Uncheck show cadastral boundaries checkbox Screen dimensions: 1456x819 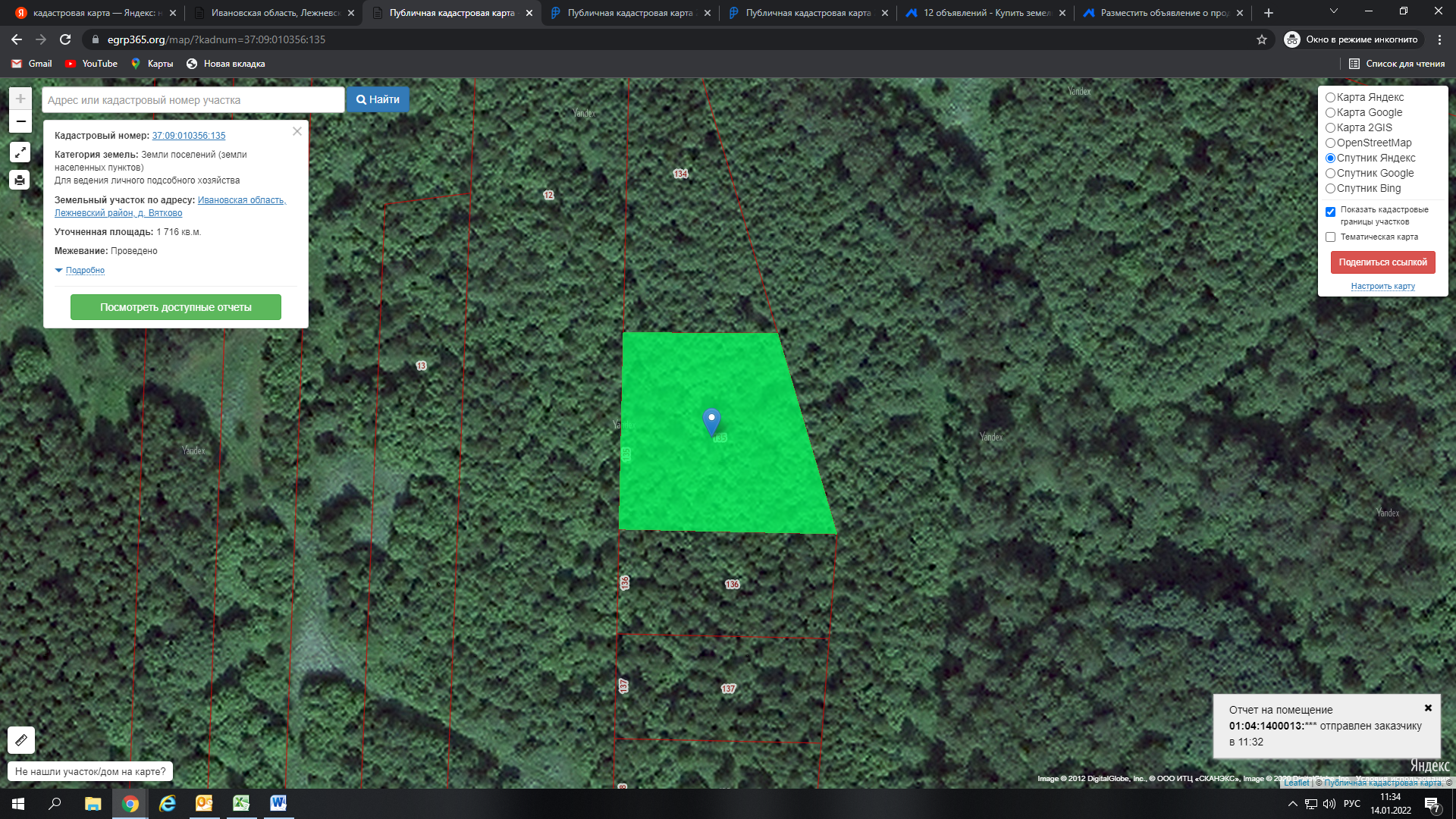tap(1330, 212)
